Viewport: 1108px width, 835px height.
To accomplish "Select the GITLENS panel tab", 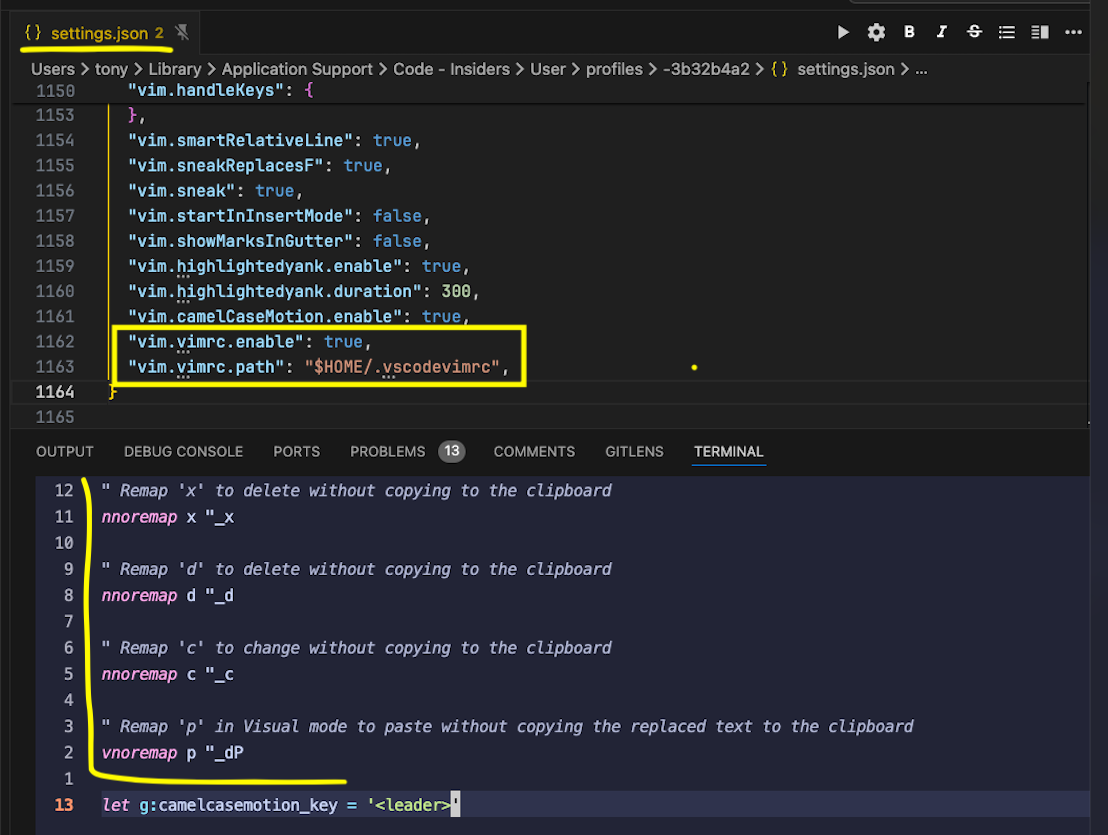I will click(x=634, y=451).
